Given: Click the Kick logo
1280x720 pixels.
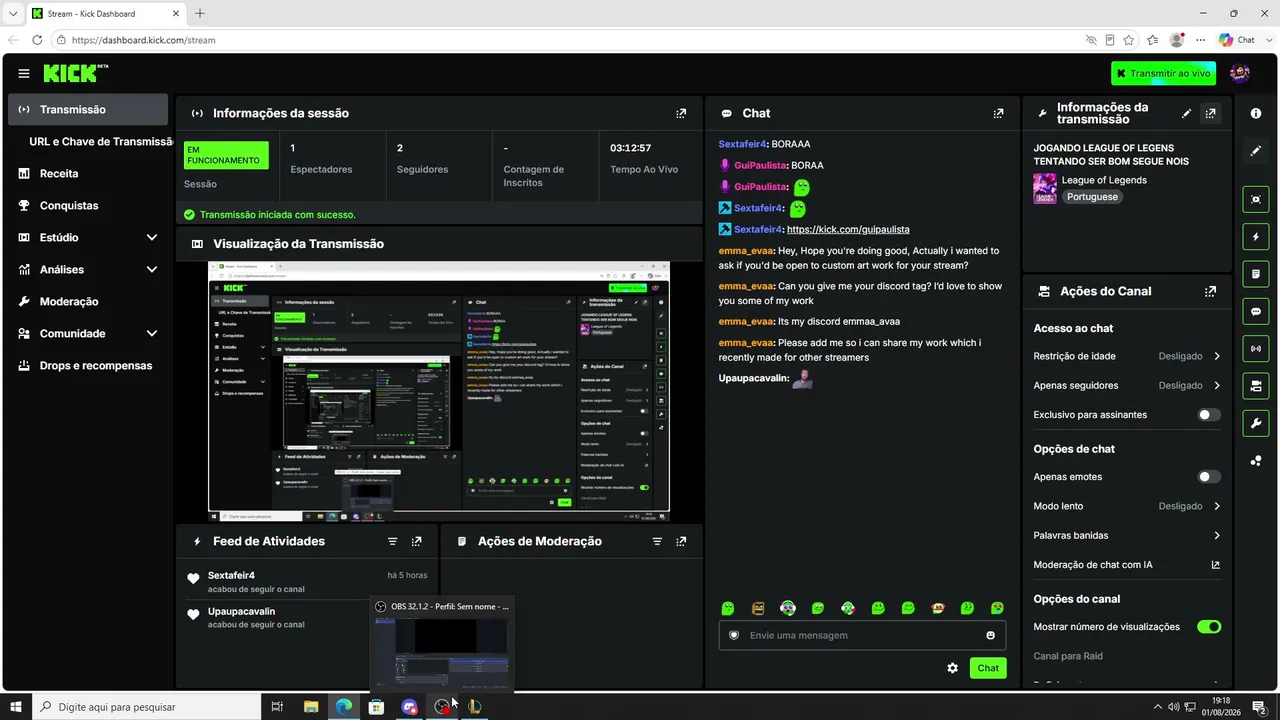Looking at the screenshot, I should (75, 73).
